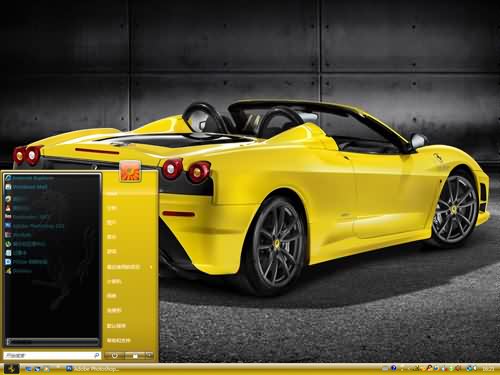500x375 pixels.
Task: Switch to Adobe Photoshop taskbar button
Action: pyautogui.click(x=93, y=369)
